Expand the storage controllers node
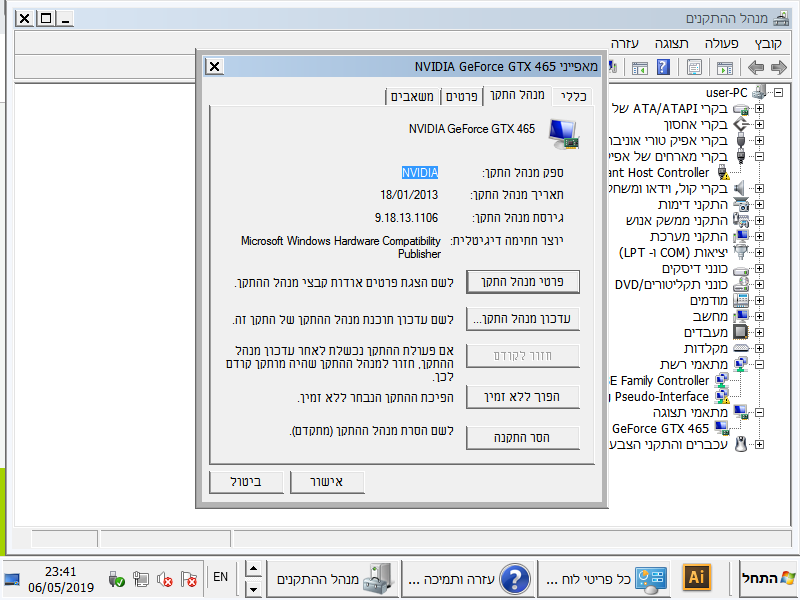The image size is (800, 600). point(760,124)
